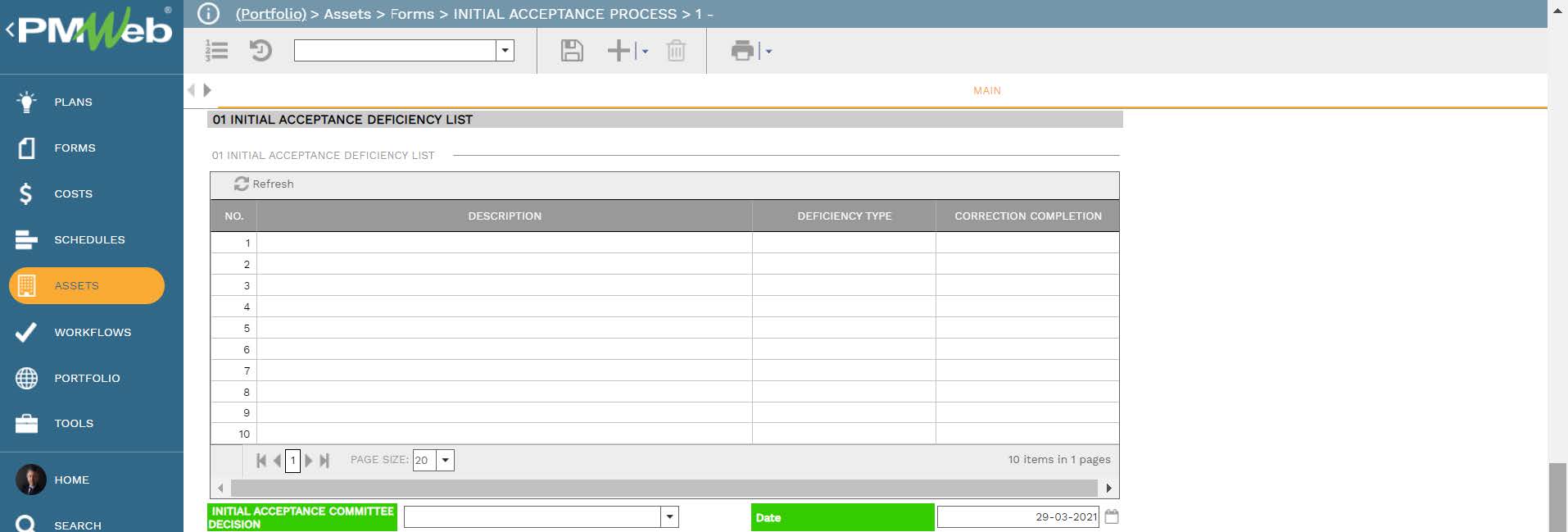1568x532 pixels.
Task: Open the Tools briefcase module
Action: tap(54, 423)
